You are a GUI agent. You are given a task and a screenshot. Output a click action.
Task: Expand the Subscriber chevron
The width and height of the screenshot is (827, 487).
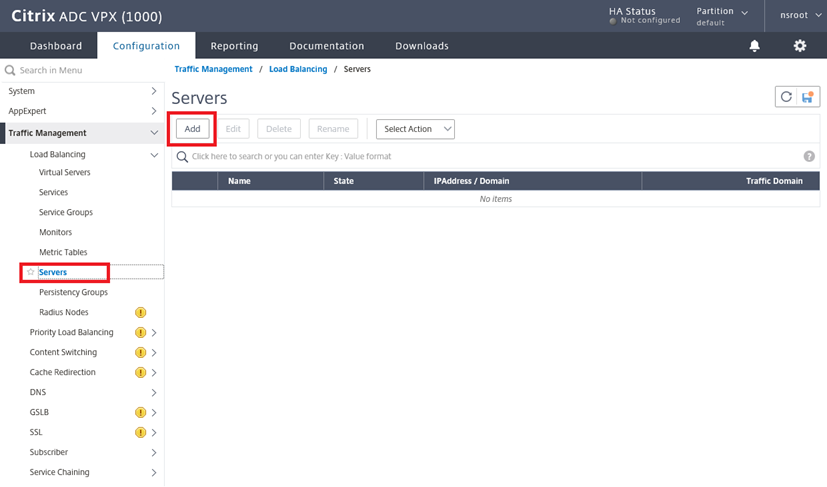154,453
